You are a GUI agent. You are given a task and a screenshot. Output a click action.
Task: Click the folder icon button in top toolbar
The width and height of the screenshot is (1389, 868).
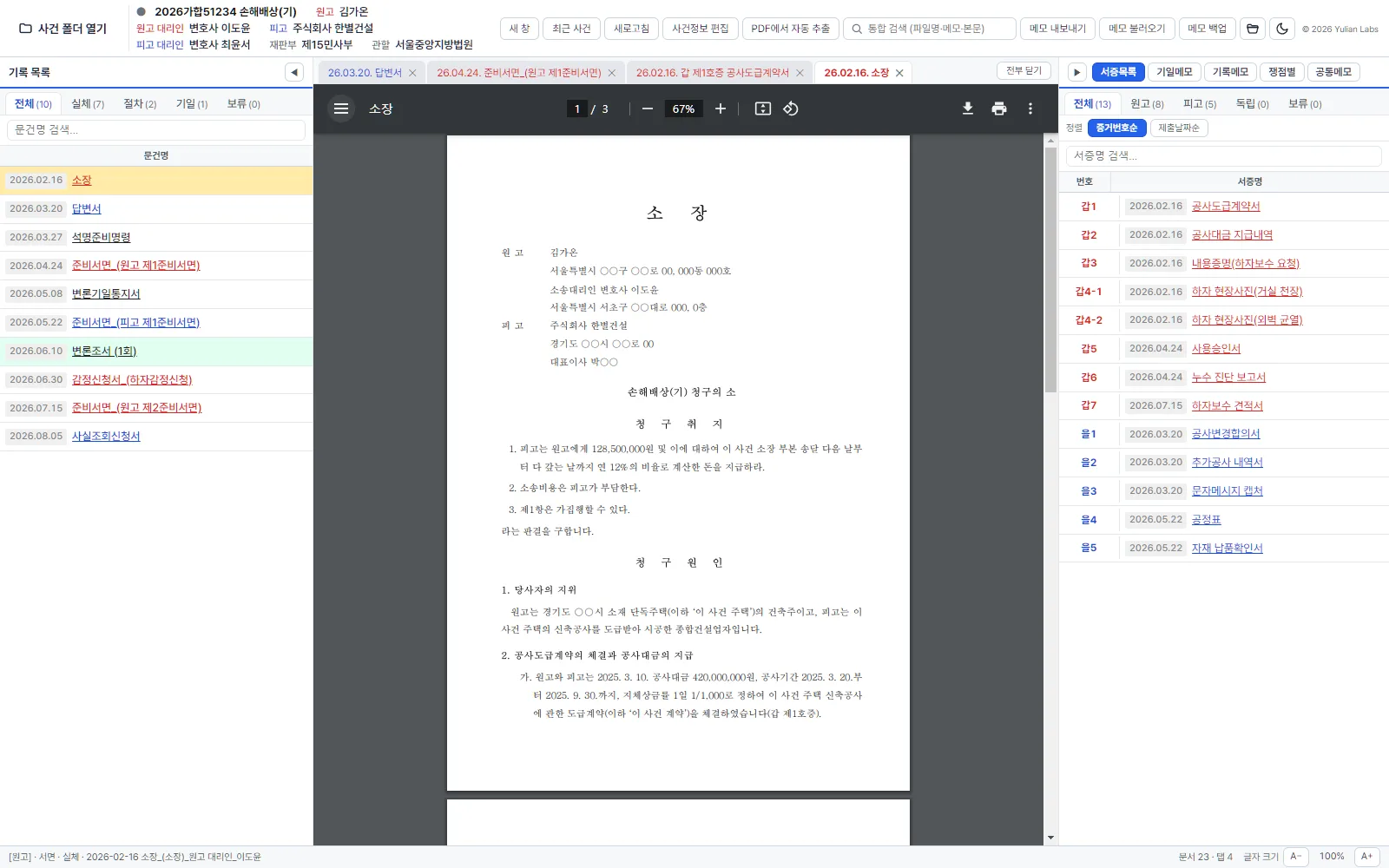click(x=1252, y=29)
